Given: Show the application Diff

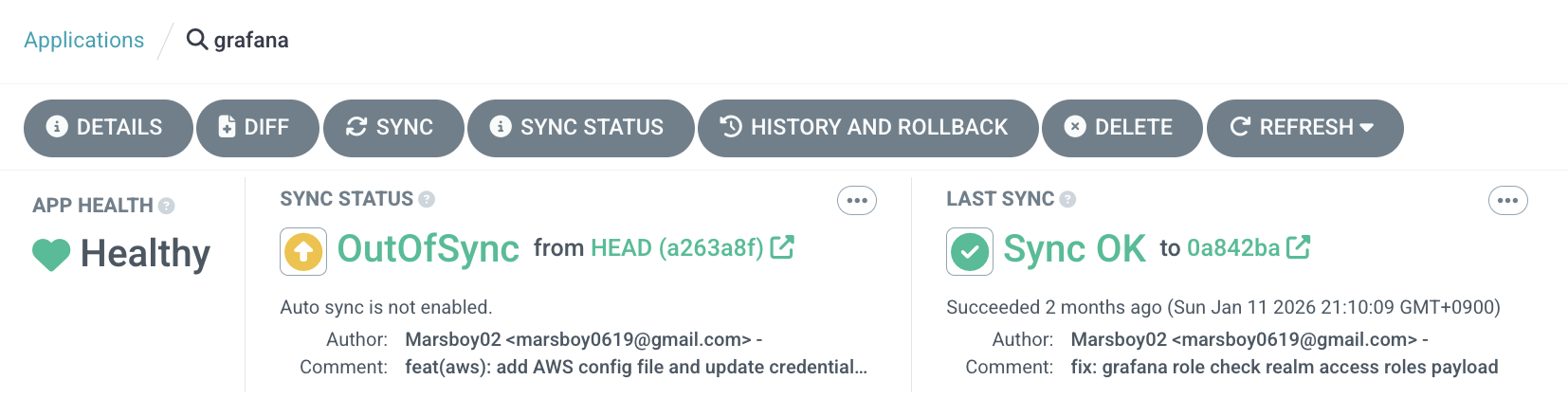Looking at the screenshot, I should (257, 128).
